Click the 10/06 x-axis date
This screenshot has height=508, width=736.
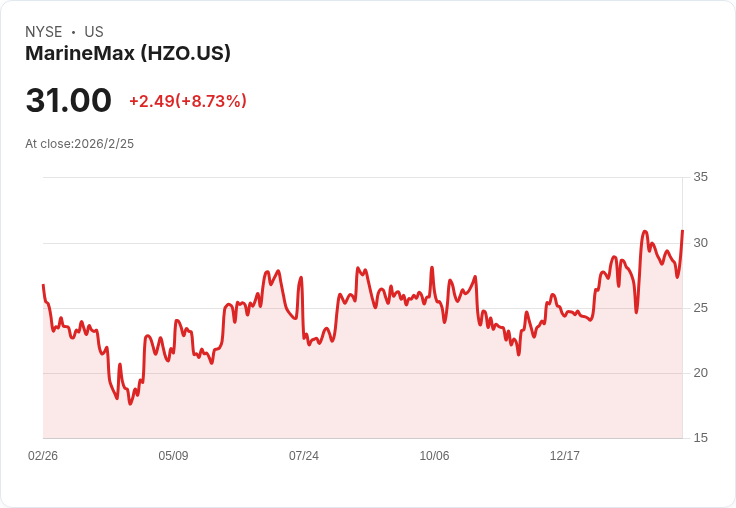pos(434,456)
